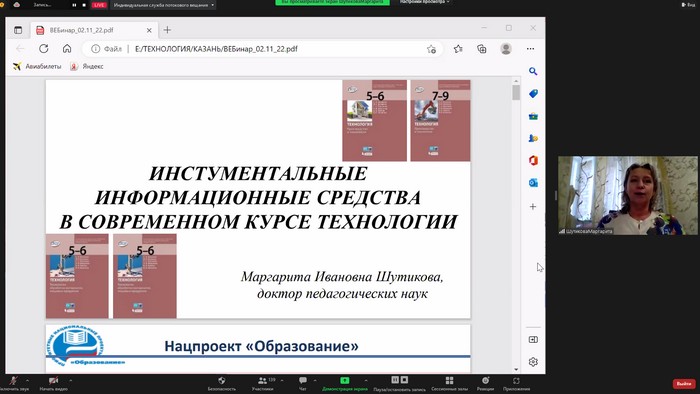
Task: Click the View (Вид) button top right
Action: click(688, 4)
